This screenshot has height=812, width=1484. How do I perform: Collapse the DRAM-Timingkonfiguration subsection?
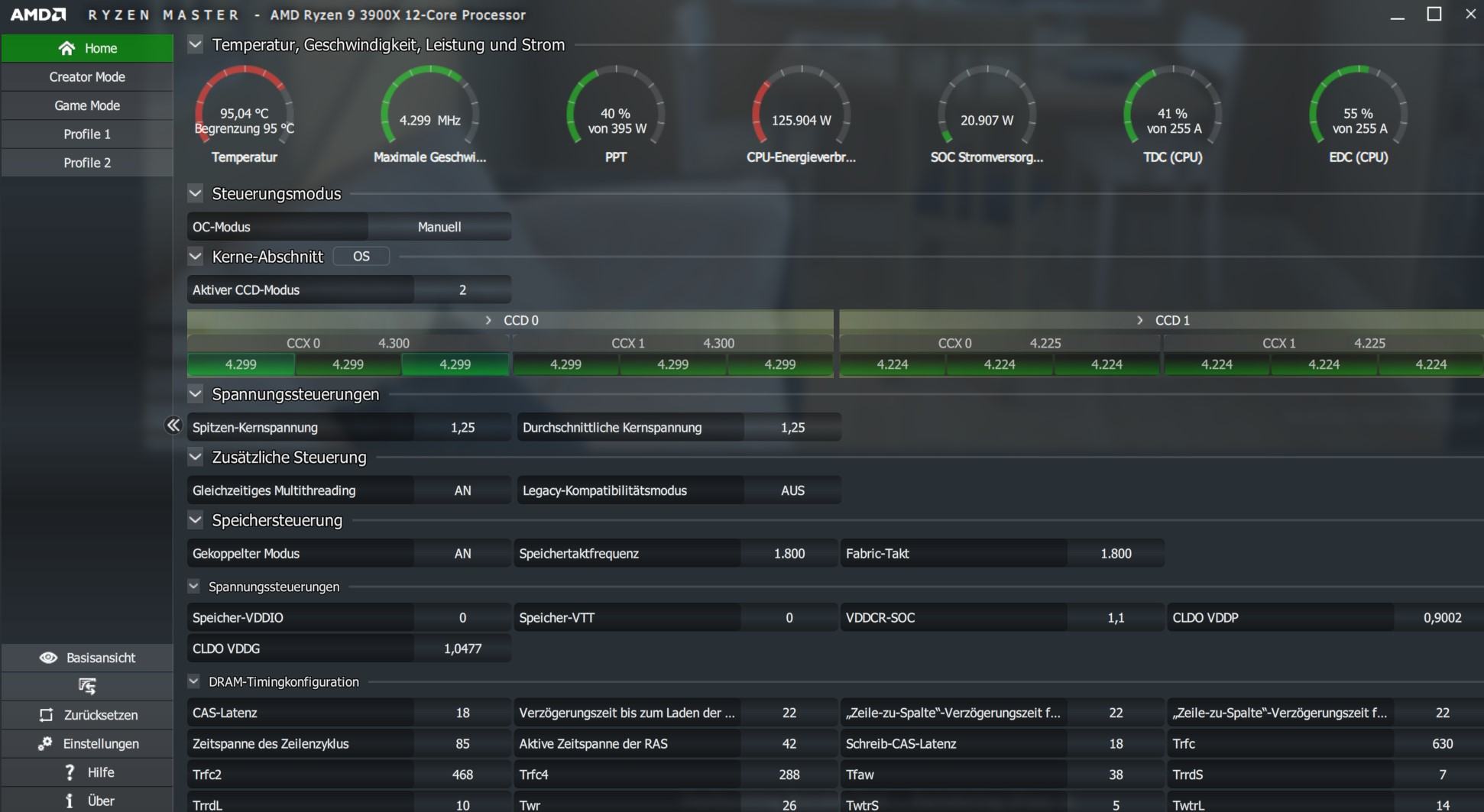click(193, 681)
